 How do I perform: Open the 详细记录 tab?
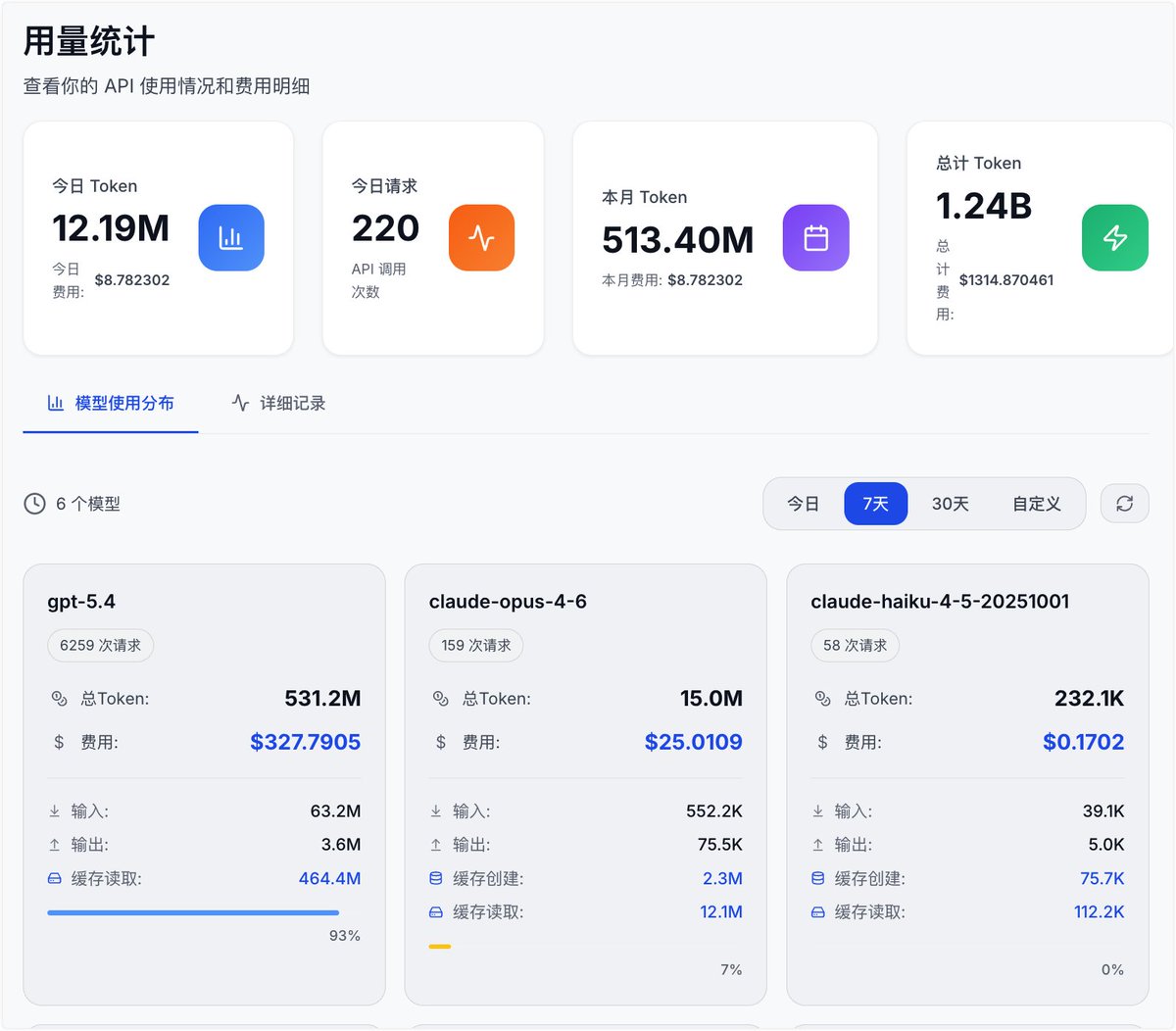point(279,403)
